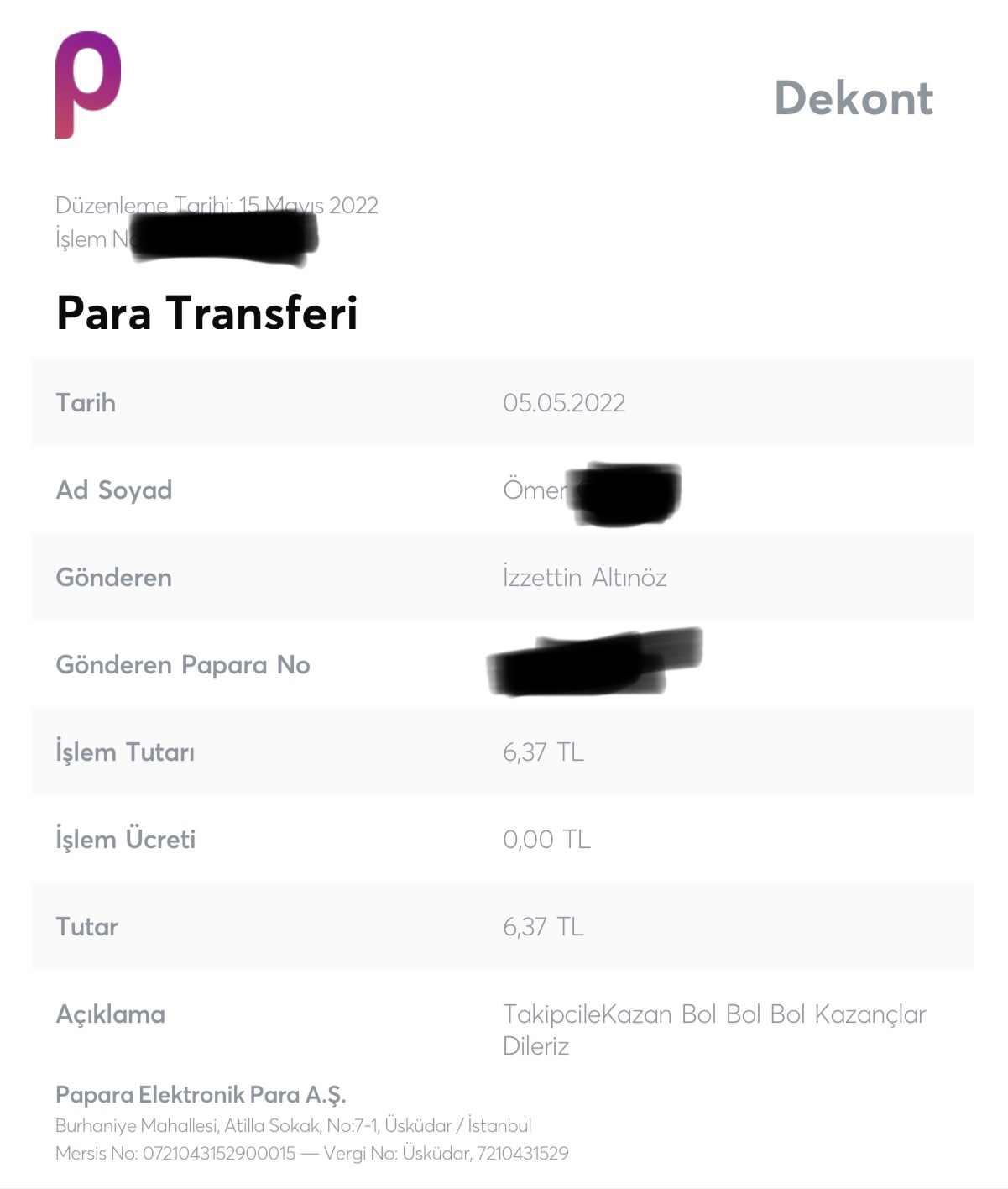The width and height of the screenshot is (1008, 1189).
Task: Click the İşlem Ücreti label
Action: [x=126, y=838]
